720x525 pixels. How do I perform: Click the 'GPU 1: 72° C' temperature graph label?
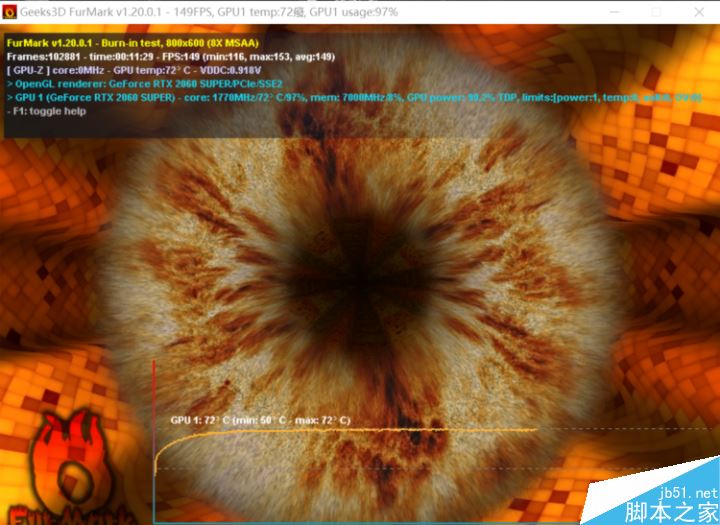(260, 420)
